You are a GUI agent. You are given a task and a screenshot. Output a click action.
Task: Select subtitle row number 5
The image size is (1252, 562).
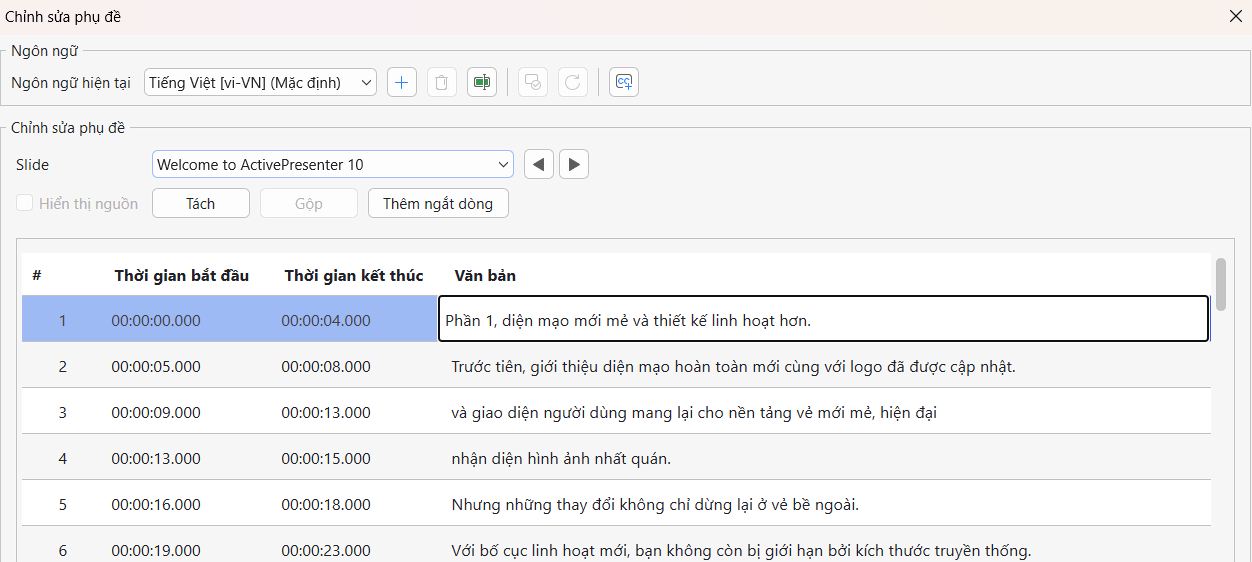(62, 504)
